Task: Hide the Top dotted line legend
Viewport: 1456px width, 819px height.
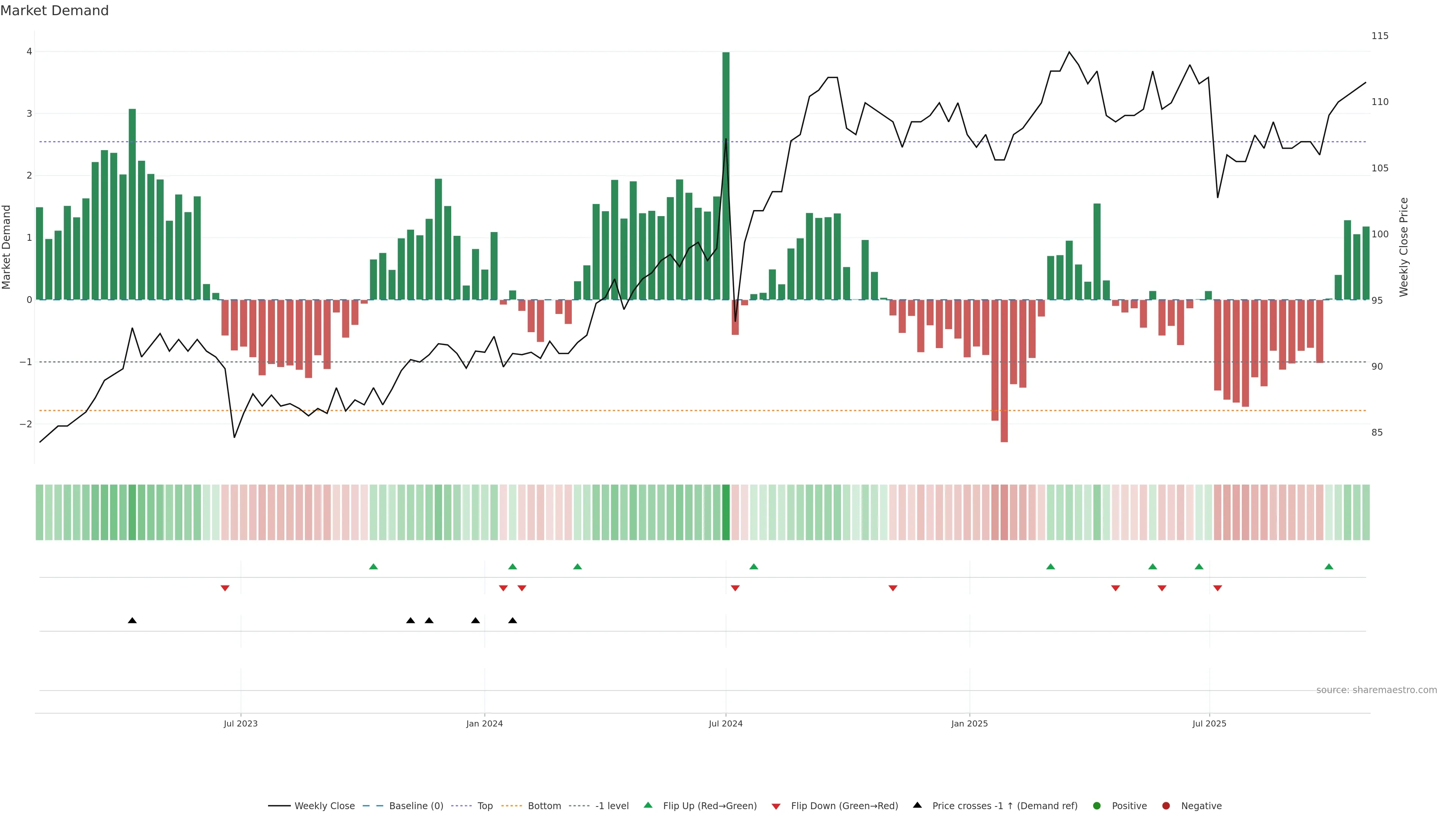Action: (x=485, y=806)
